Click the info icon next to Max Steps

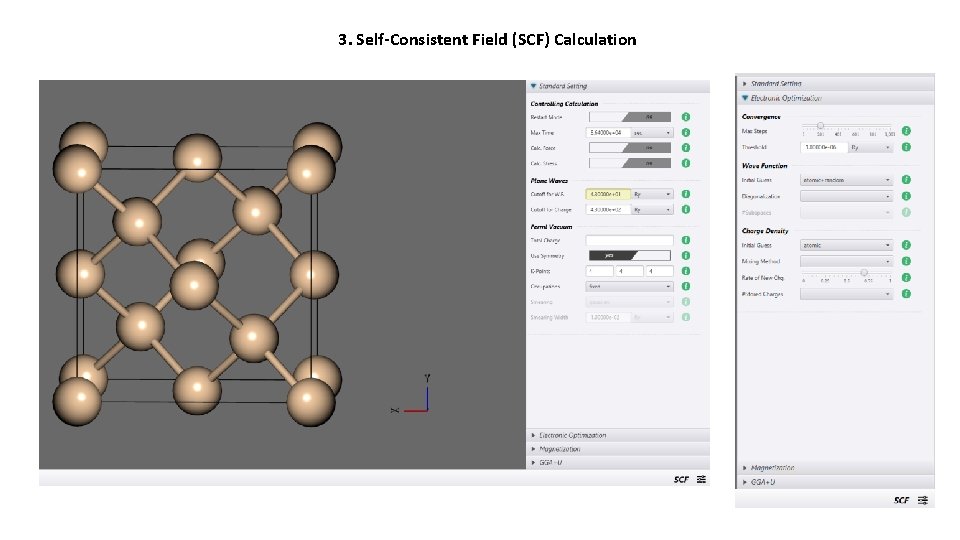906,131
